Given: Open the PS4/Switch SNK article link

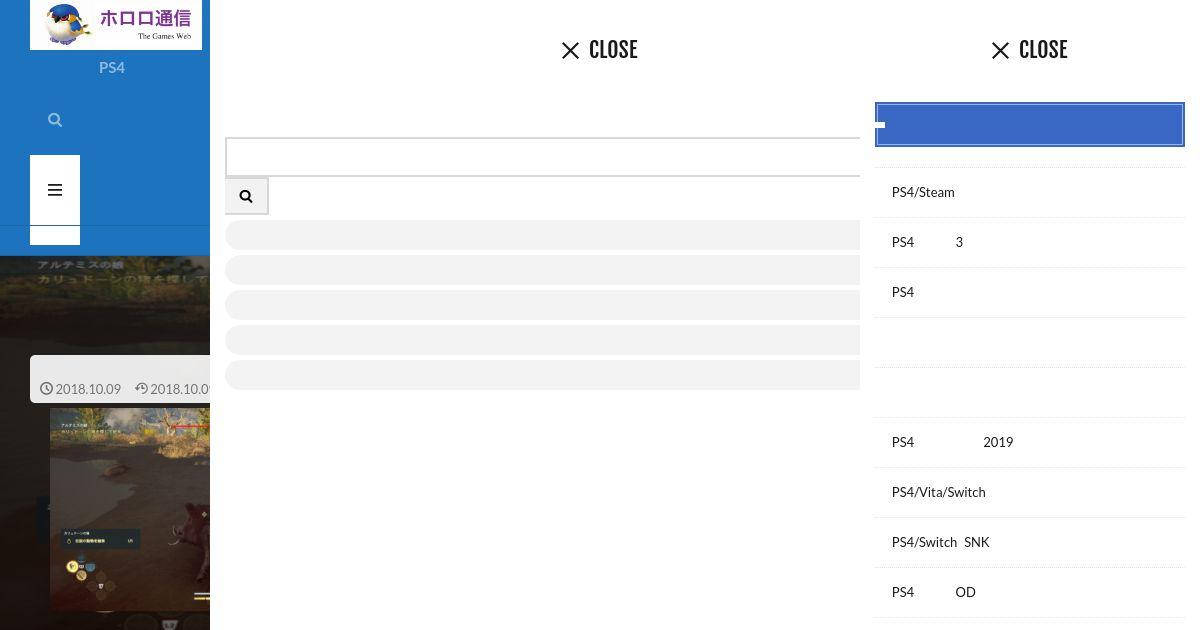Looking at the screenshot, I should click(x=1029, y=542).
